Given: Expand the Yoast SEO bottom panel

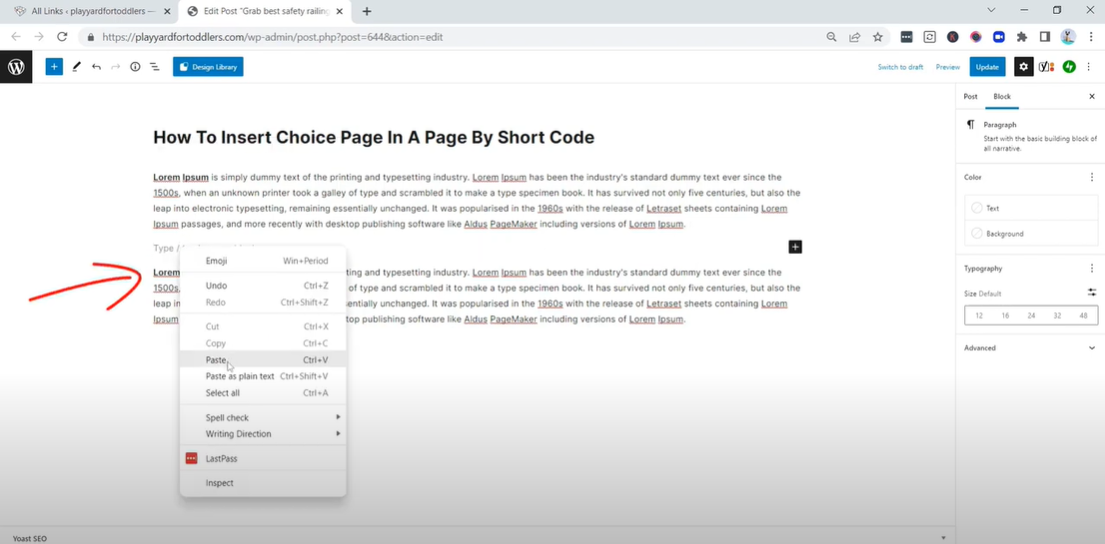Looking at the screenshot, I should tap(476, 538).
